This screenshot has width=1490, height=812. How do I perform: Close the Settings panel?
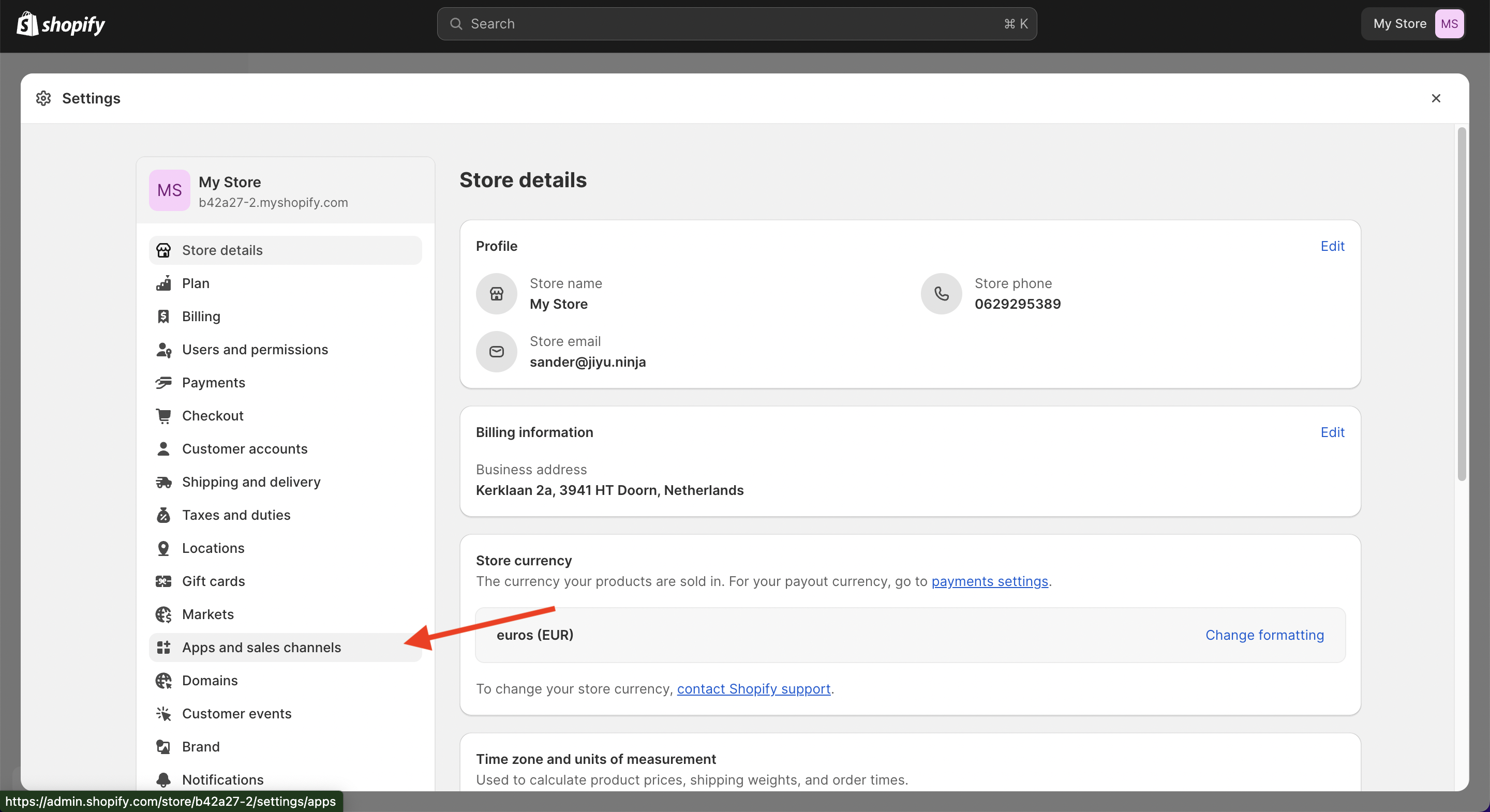(1436, 98)
